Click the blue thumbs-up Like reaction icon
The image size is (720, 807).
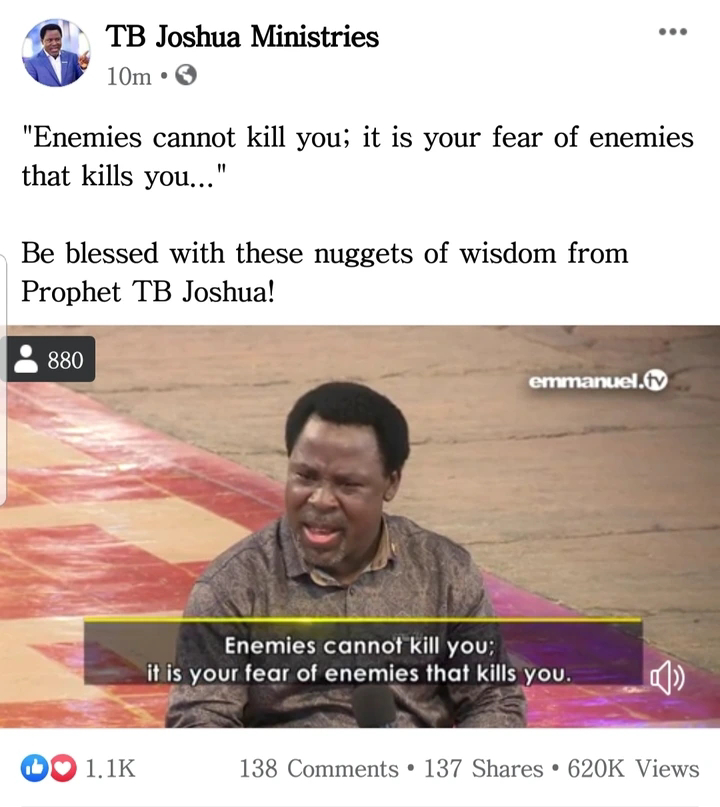[34, 768]
